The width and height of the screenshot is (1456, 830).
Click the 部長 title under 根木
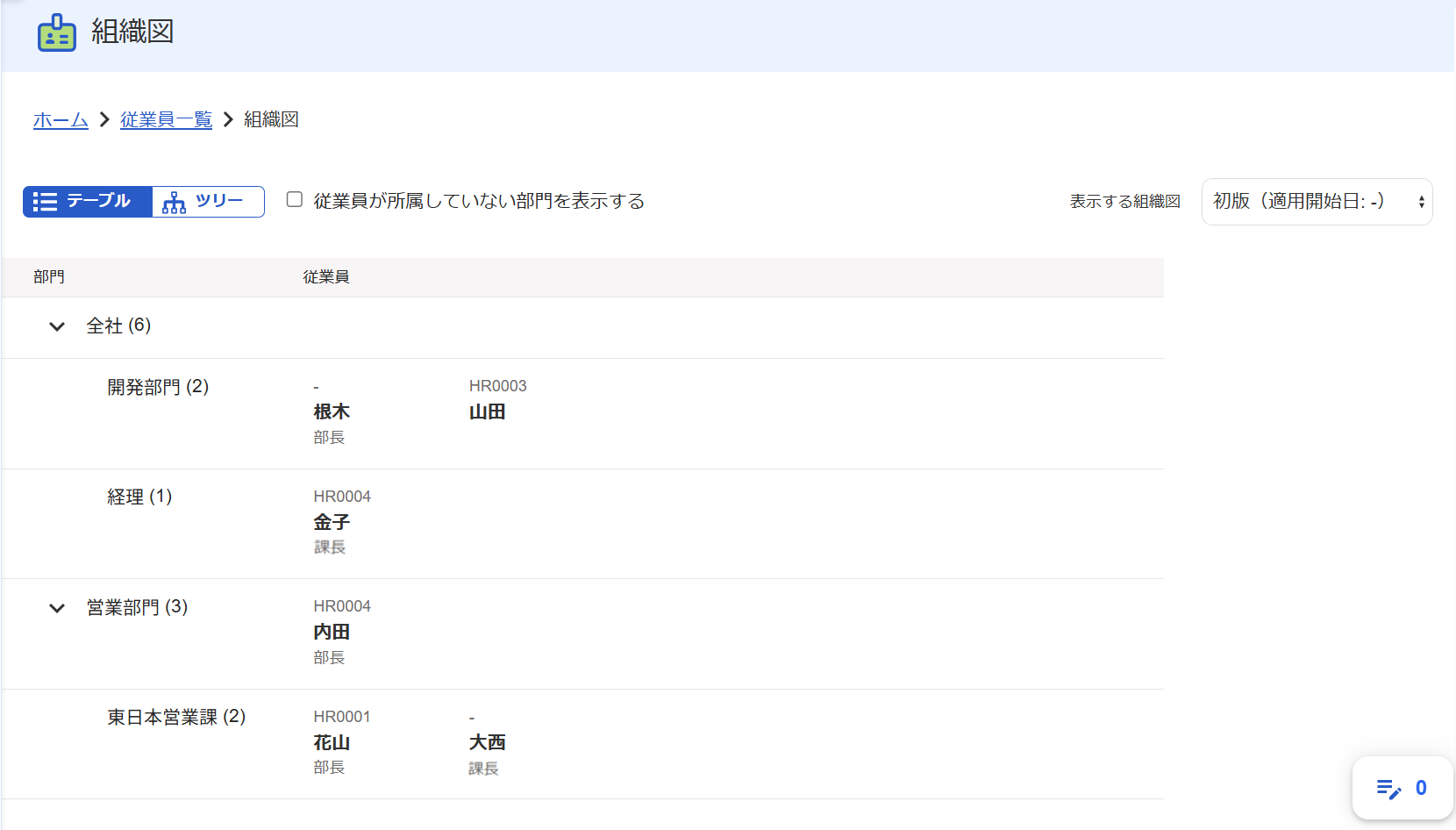pyautogui.click(x=329, y=438)
